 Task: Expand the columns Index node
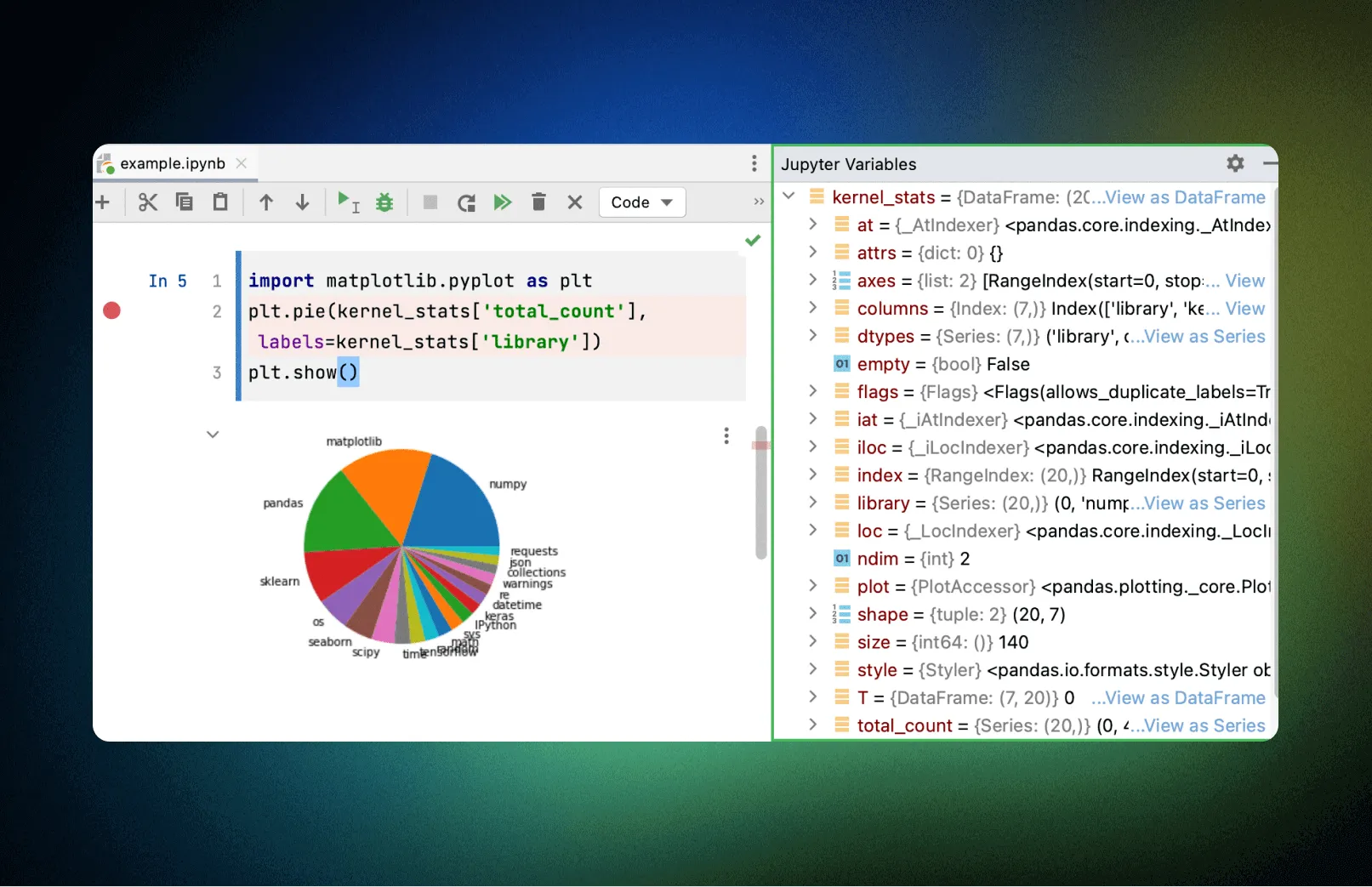[812, 308]
